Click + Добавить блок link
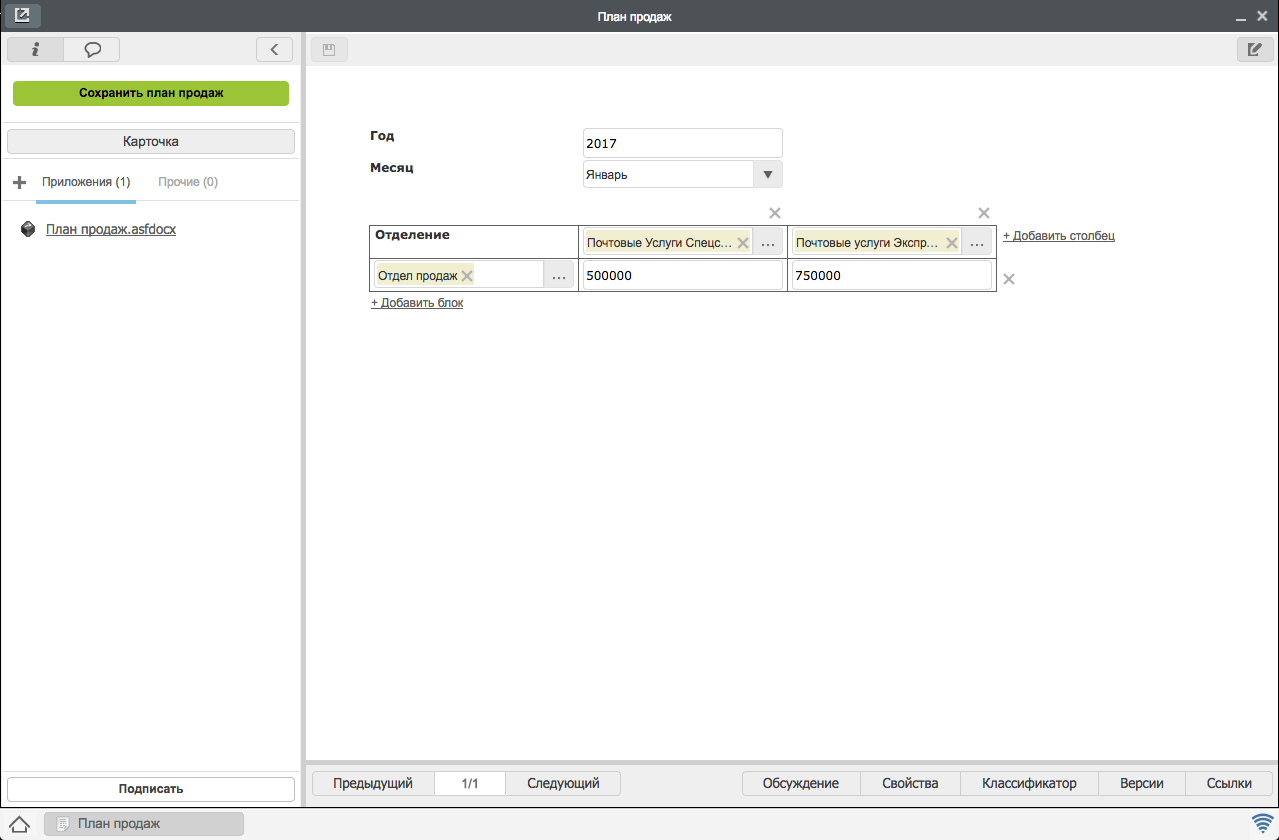 [417, 302]
